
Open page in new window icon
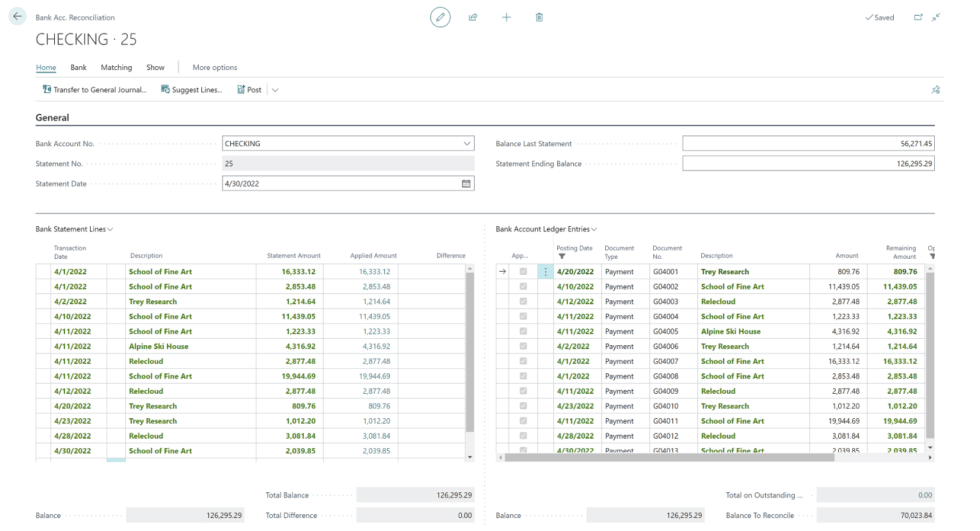[919, 17]
